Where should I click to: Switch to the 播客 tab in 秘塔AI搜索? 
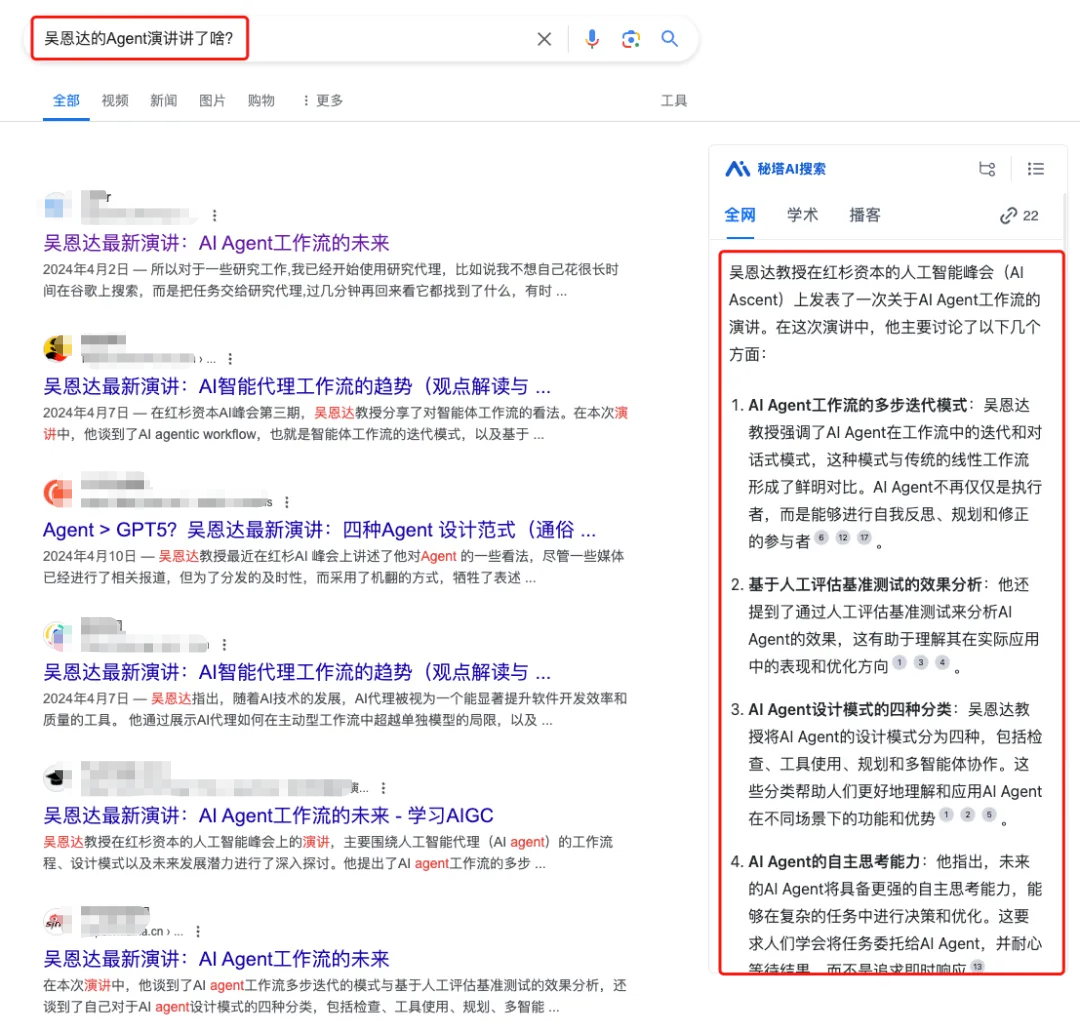coord(865,216)
